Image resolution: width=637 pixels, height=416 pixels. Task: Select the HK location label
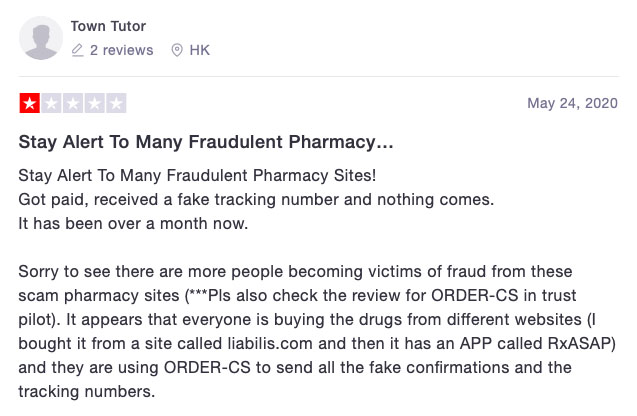pos(199,50)
